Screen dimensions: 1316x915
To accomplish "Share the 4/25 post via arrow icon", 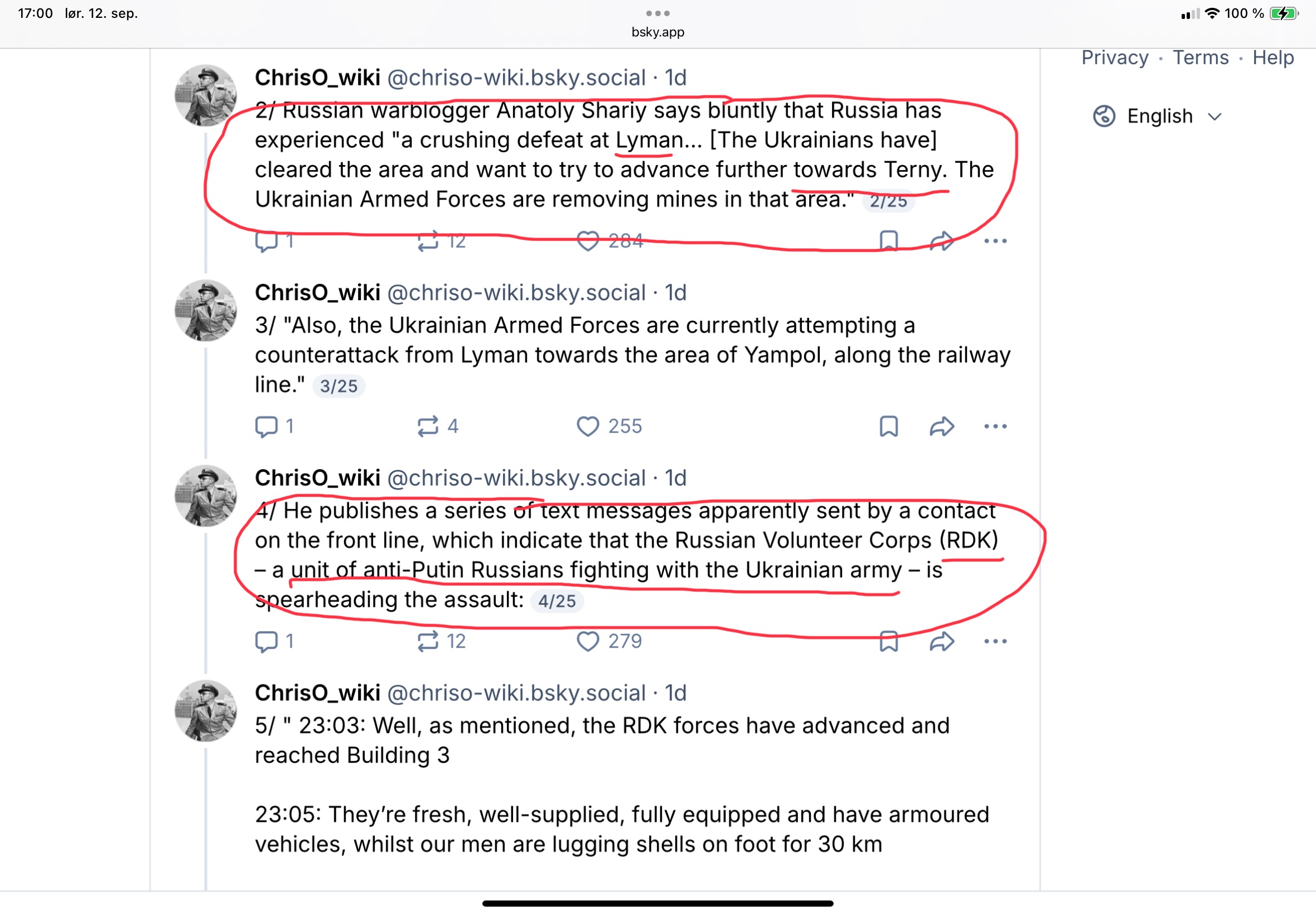I will (941, 642).
